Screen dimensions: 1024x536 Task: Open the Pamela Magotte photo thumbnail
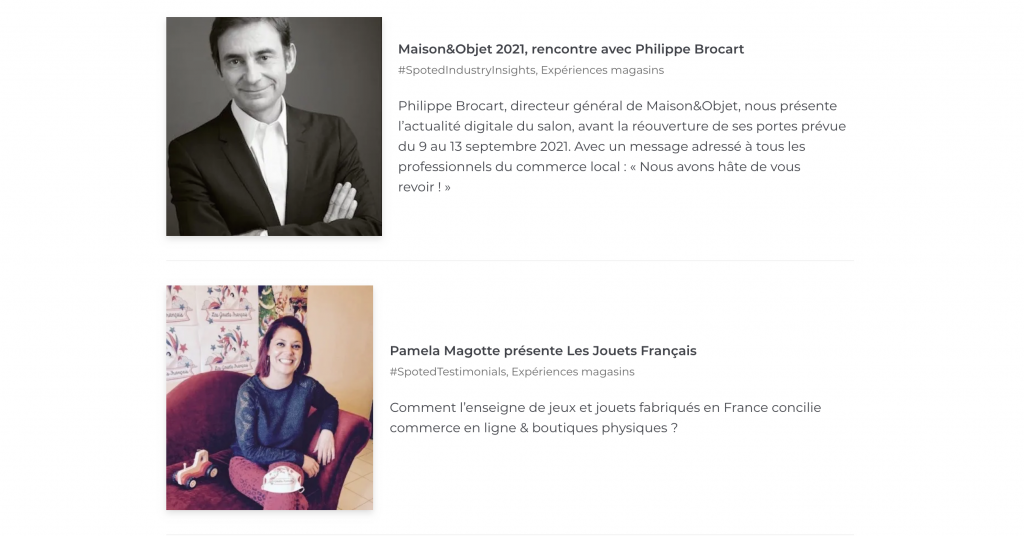point(270,398)
